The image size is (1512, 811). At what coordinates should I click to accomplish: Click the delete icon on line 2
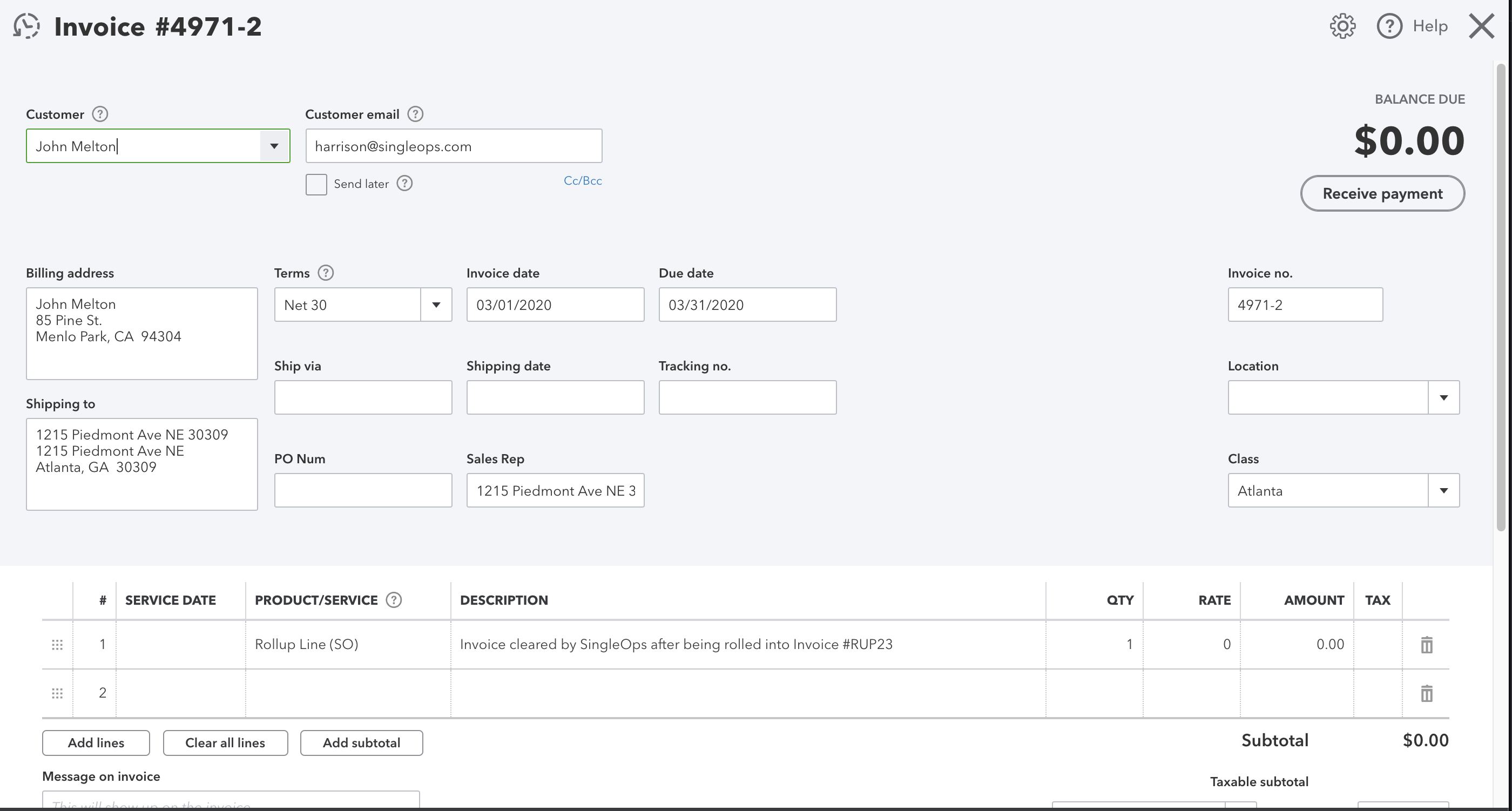pyautogui.click(x=1426, y=693)
